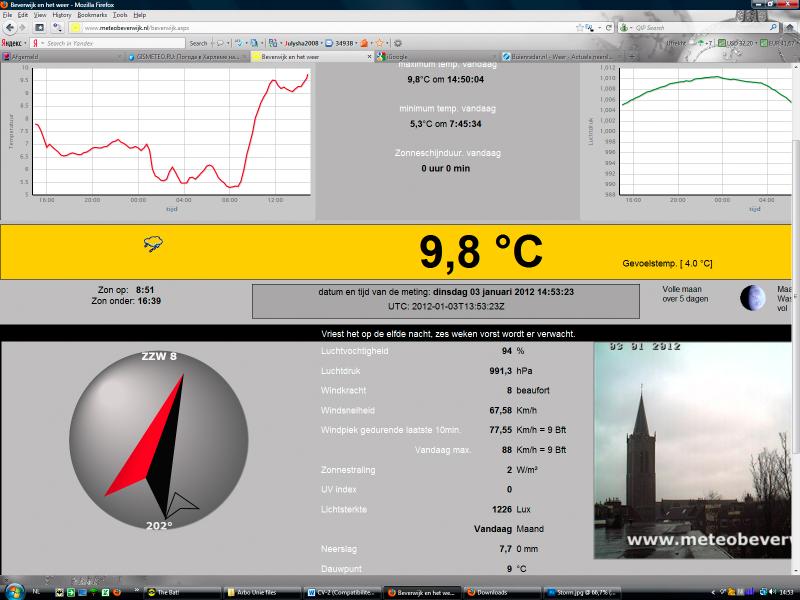Click the weather condition icon in yellow banner

[153, 244]
